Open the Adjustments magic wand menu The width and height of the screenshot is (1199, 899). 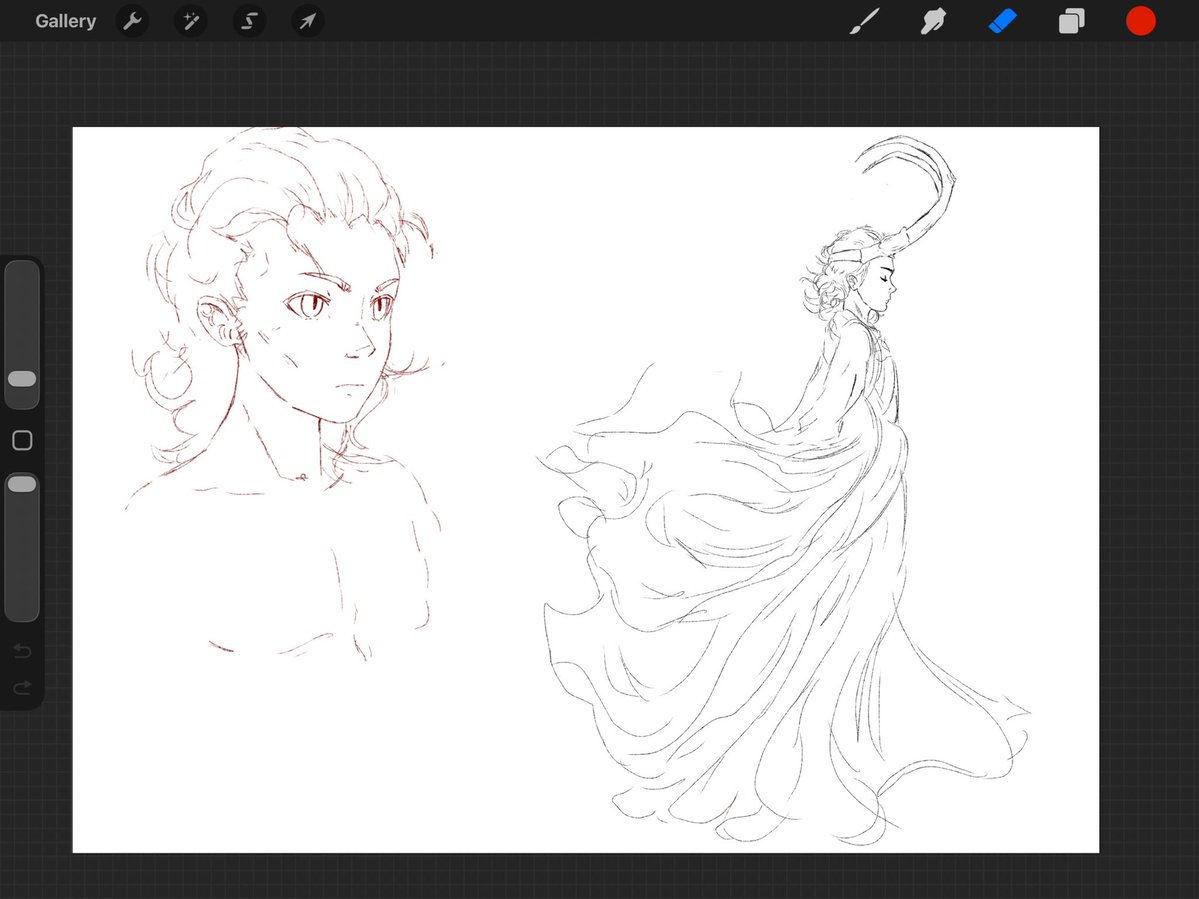(190, 21)
